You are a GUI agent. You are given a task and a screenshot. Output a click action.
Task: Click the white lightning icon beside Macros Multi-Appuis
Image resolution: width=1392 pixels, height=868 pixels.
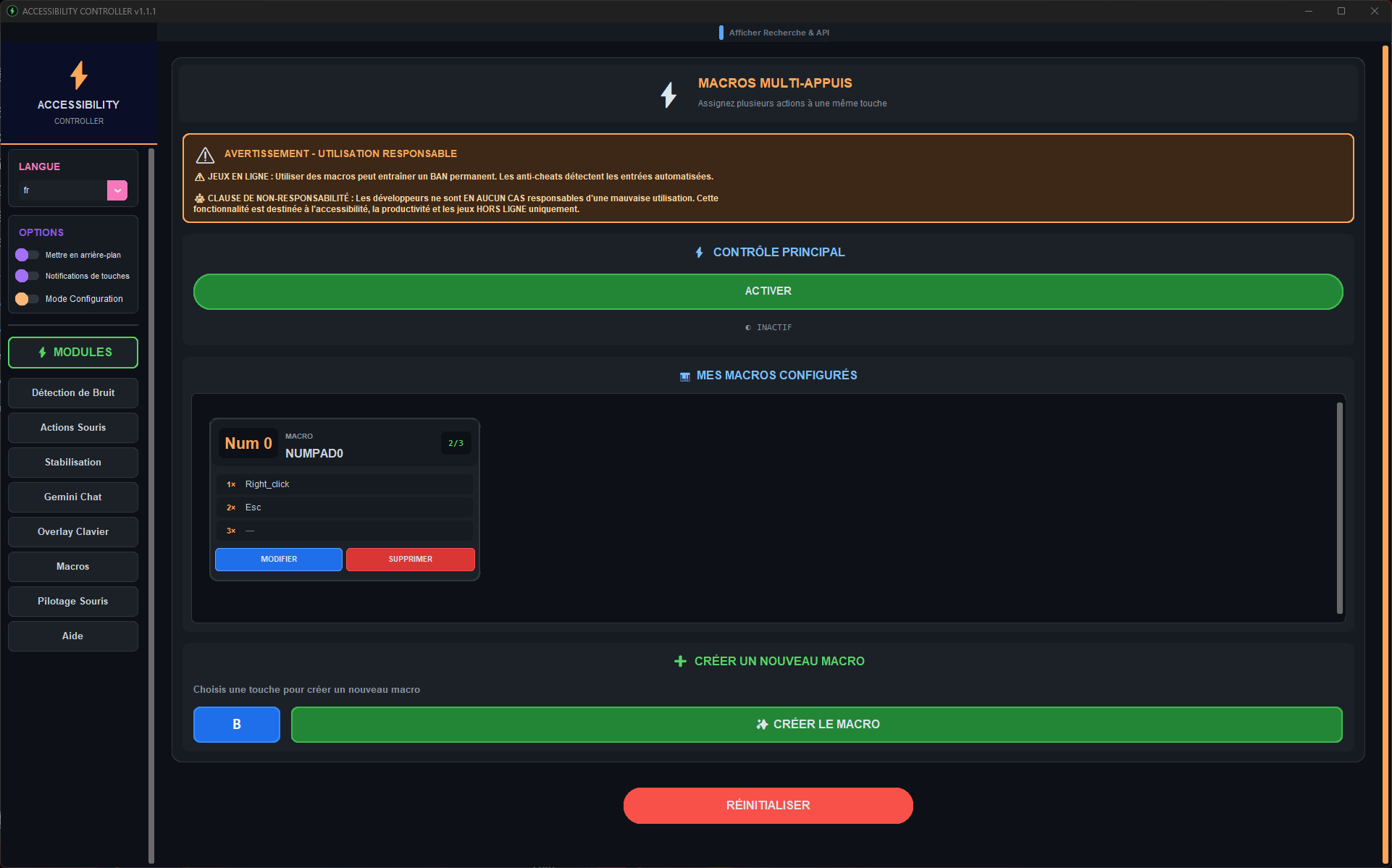668,94
